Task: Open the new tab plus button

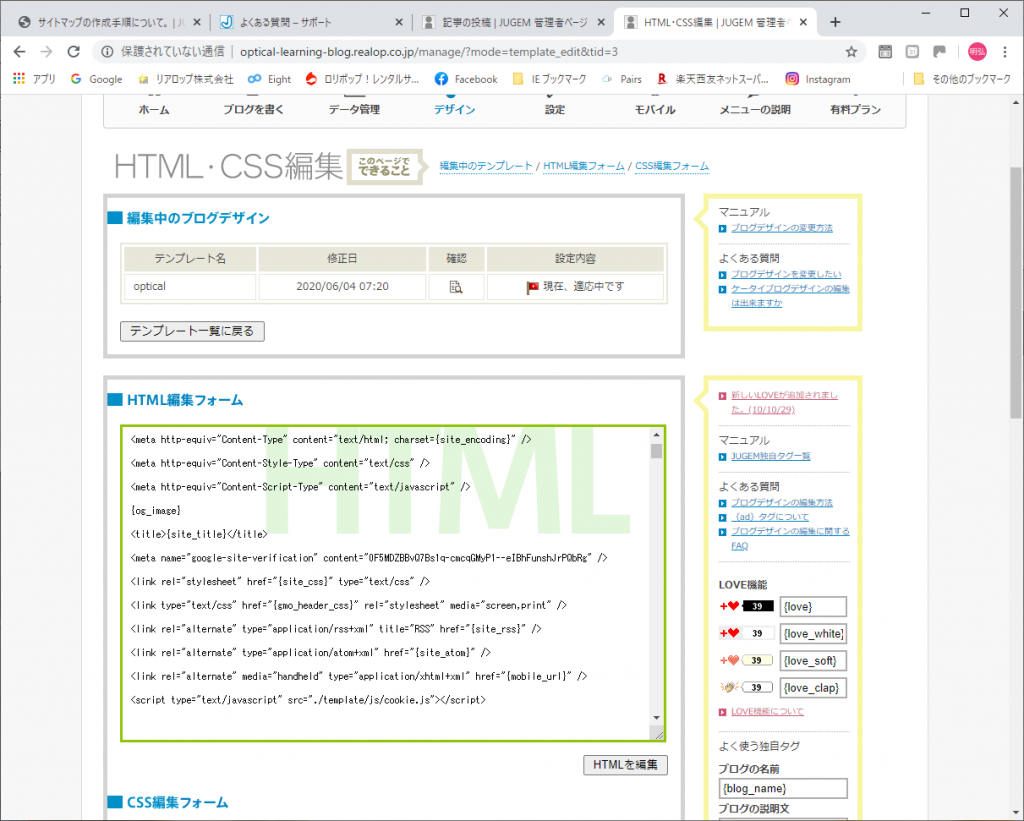Action: coord(835,22)
